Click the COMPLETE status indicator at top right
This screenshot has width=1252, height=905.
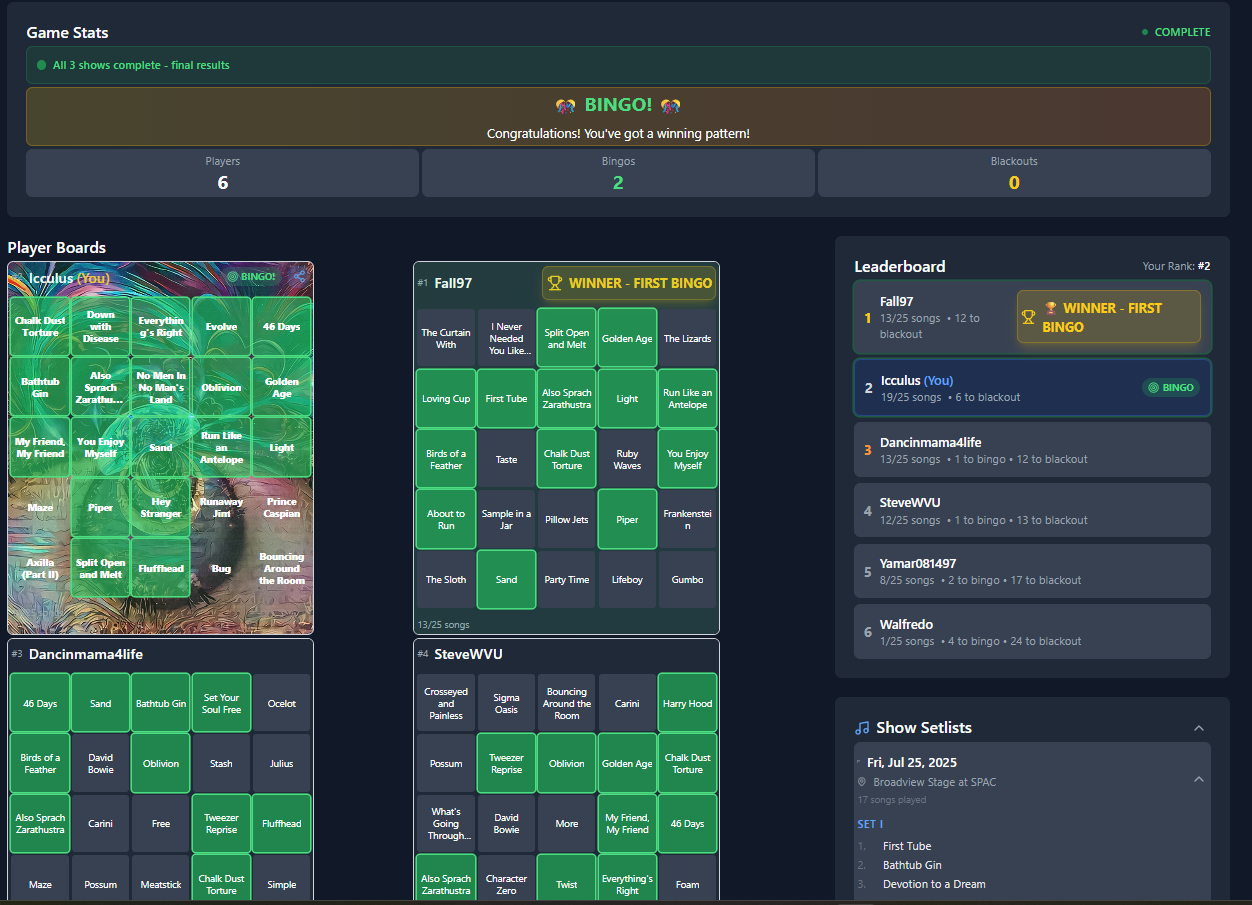coord(1176,32)
